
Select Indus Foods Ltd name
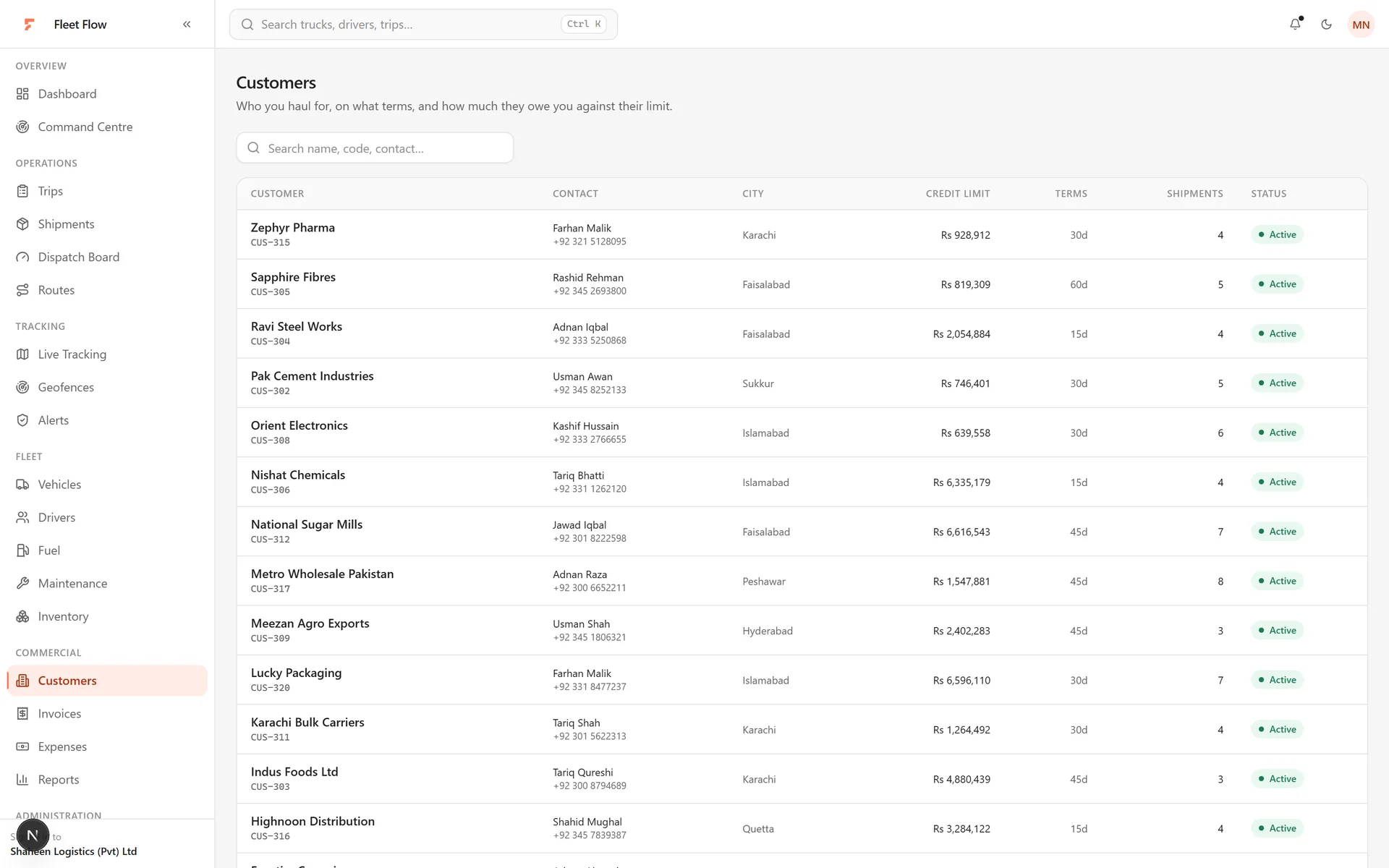[x=294, y=772]
